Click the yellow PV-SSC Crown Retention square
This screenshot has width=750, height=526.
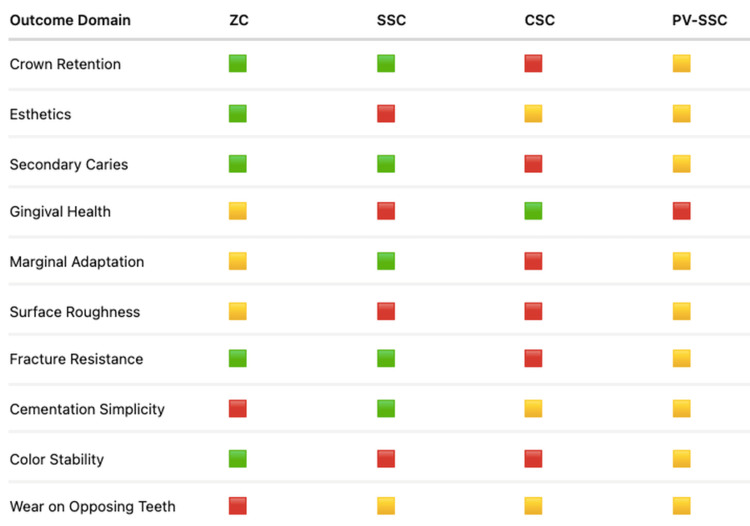(x=682, y=64)
